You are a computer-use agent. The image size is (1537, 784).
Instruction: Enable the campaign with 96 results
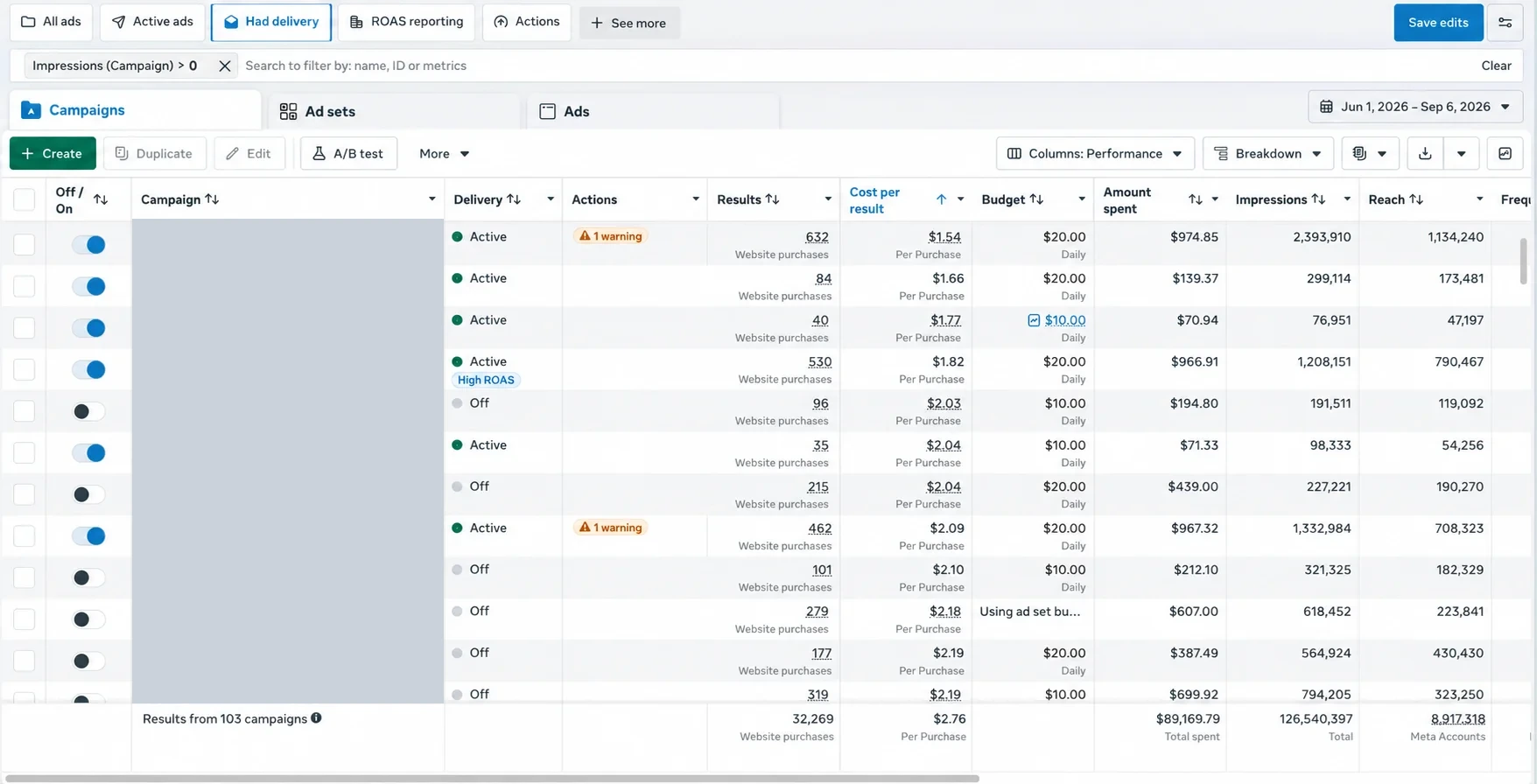88,411
